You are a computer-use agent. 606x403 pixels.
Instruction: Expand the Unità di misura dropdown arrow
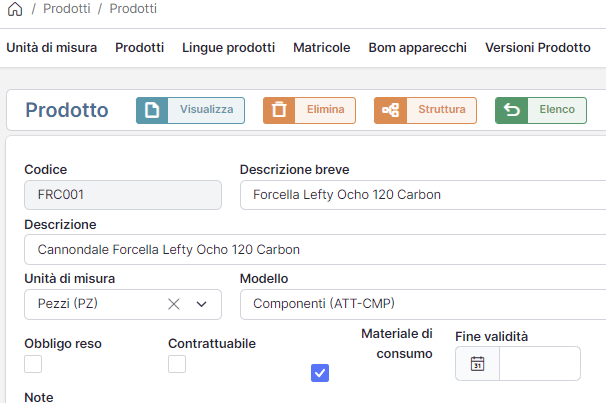coord(201,304)
